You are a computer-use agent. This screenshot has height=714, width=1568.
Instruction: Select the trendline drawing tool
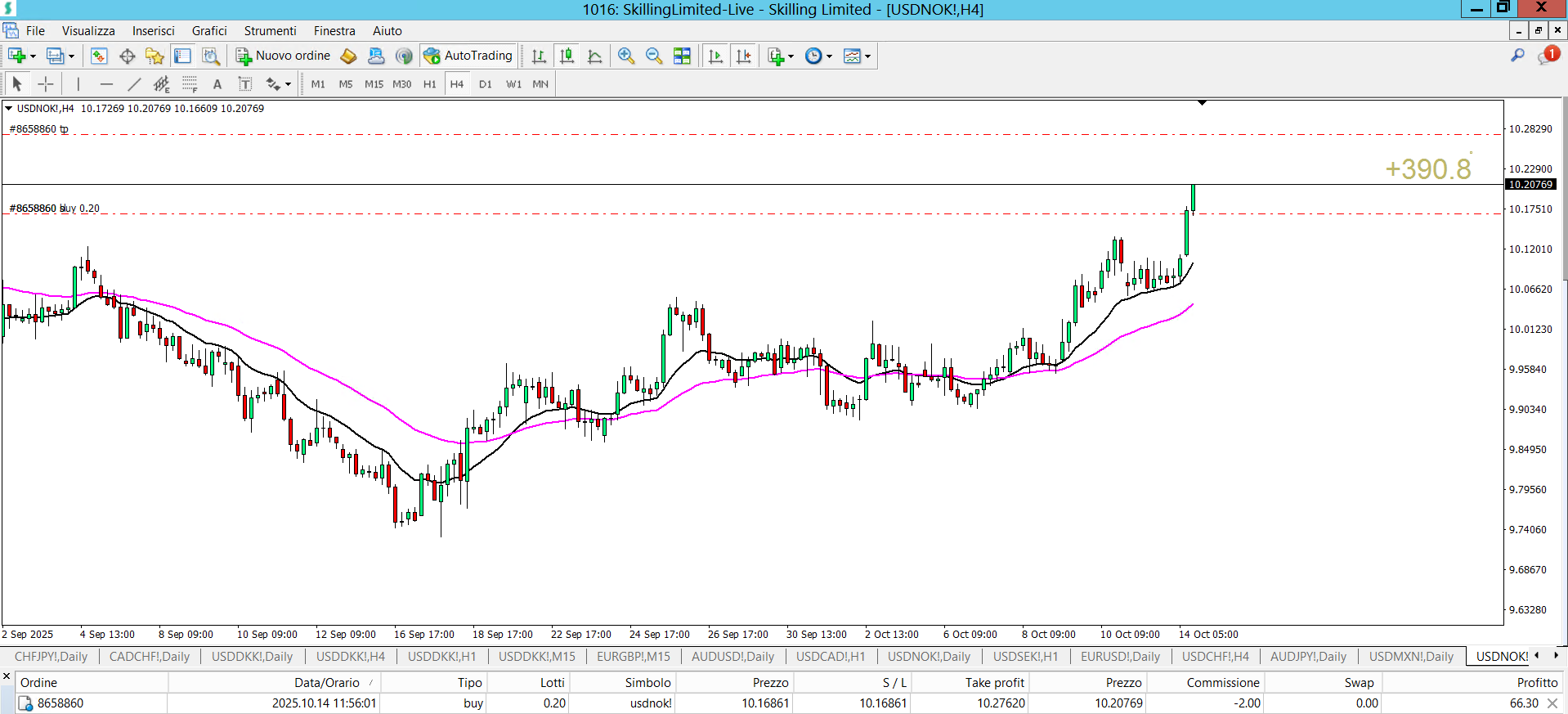(x=134, y=84)
